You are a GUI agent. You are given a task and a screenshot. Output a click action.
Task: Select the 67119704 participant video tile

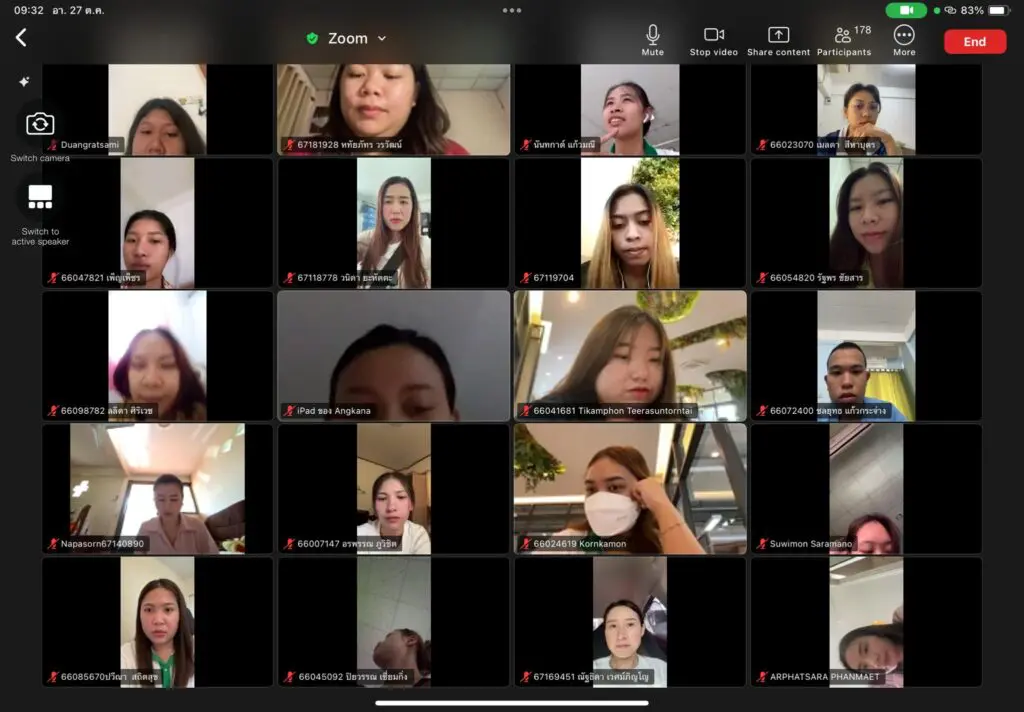tap(630, 223)
